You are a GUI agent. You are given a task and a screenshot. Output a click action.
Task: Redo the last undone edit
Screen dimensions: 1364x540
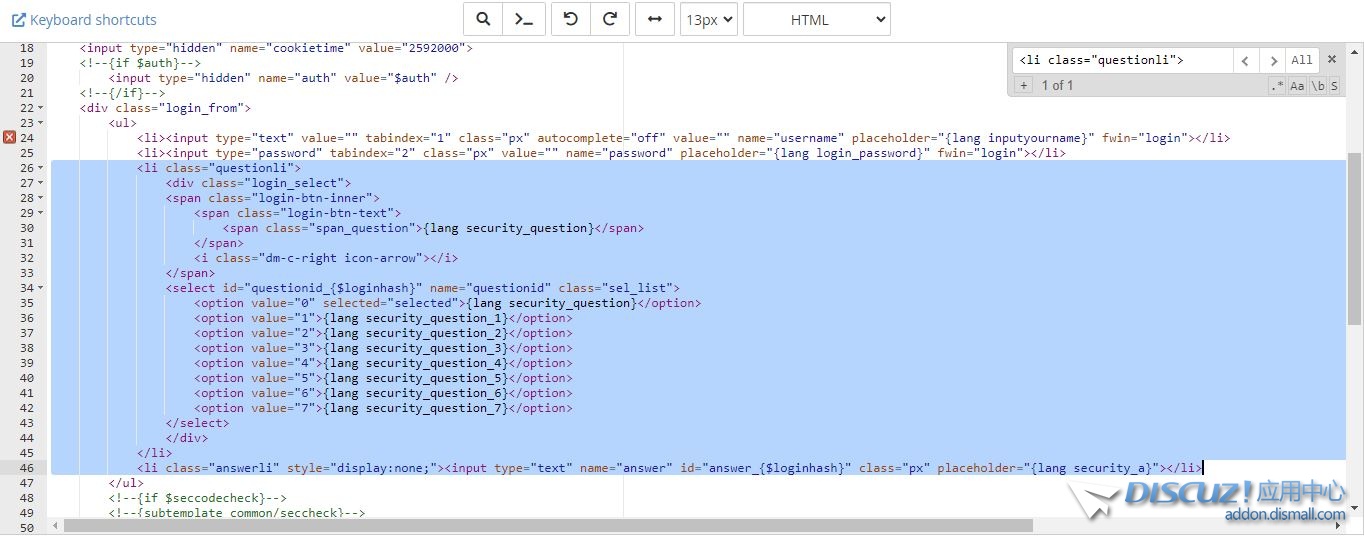(610, 20)
